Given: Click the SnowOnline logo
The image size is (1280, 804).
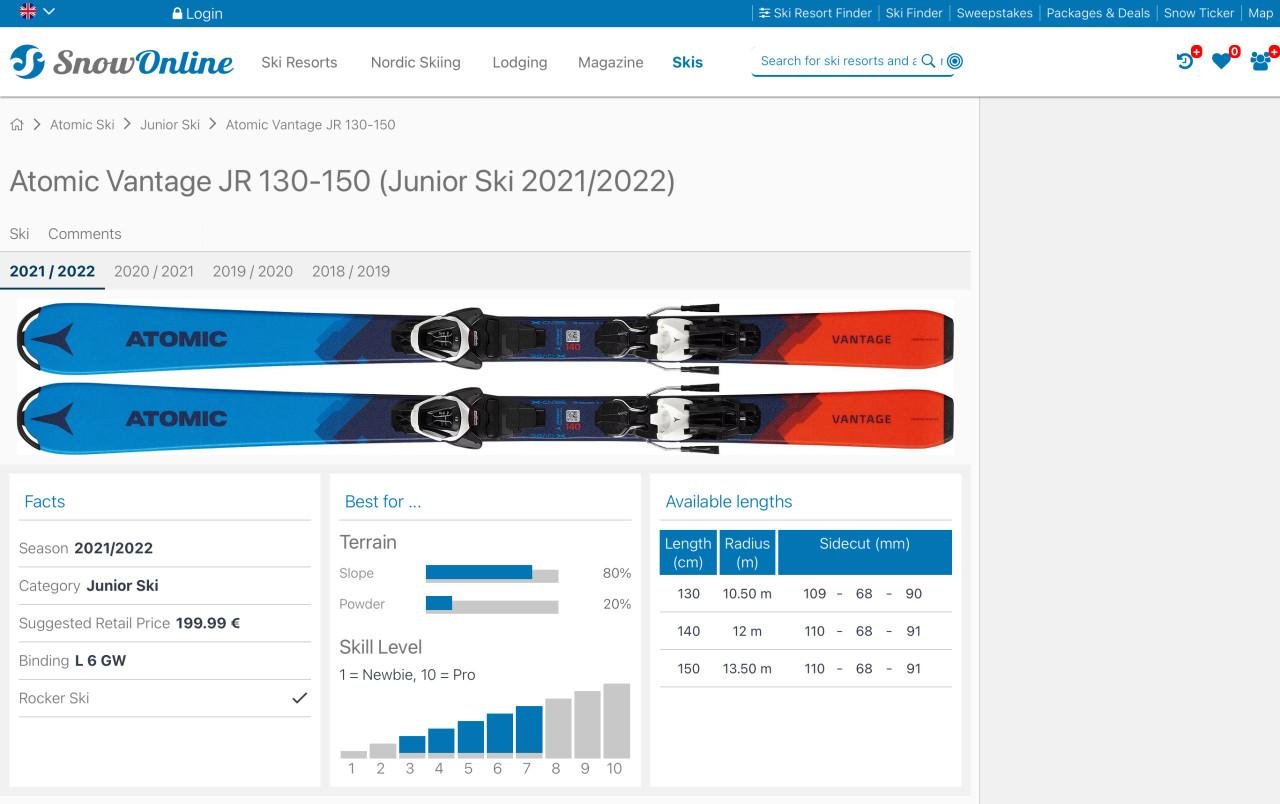Looking at the screenshot, I should 120,61.
